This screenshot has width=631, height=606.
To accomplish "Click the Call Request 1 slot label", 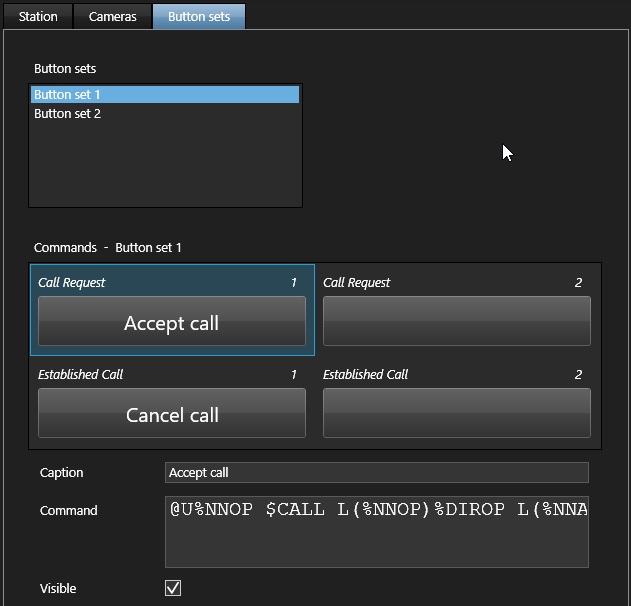I will coord(72,283).
